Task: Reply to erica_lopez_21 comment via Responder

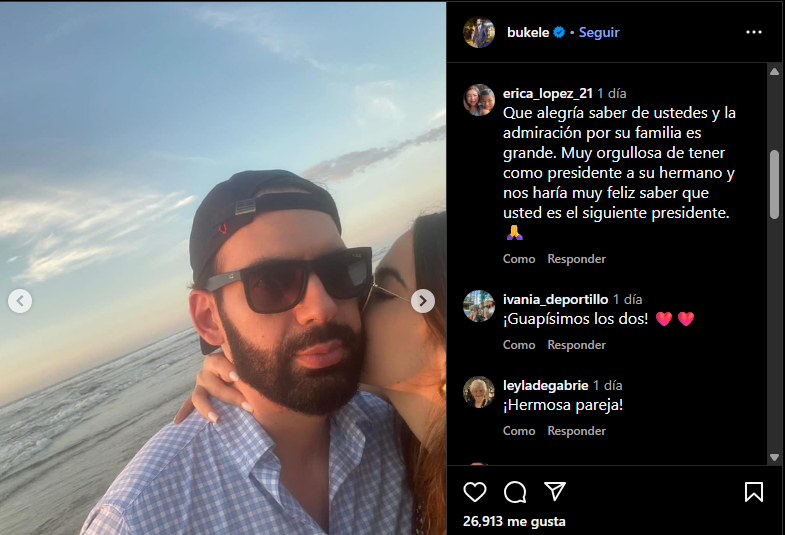Action: click(576, 259)
